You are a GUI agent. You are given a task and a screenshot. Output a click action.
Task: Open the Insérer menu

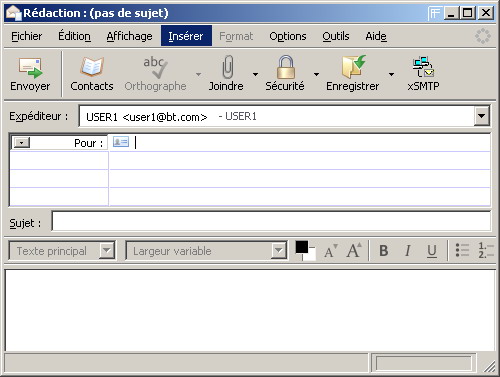[186, 36]
